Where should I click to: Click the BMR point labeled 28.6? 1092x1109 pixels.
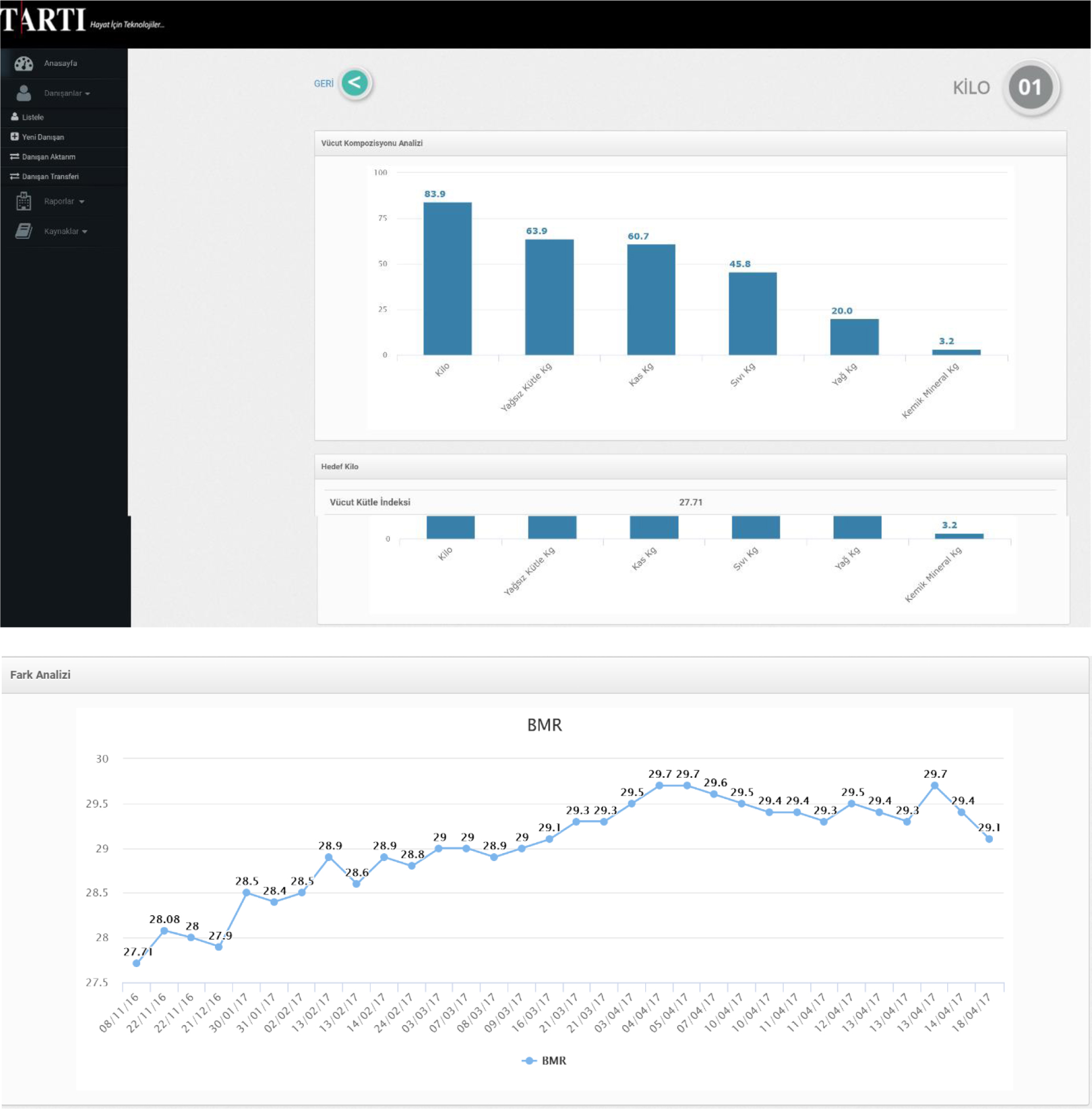(356, 884)
